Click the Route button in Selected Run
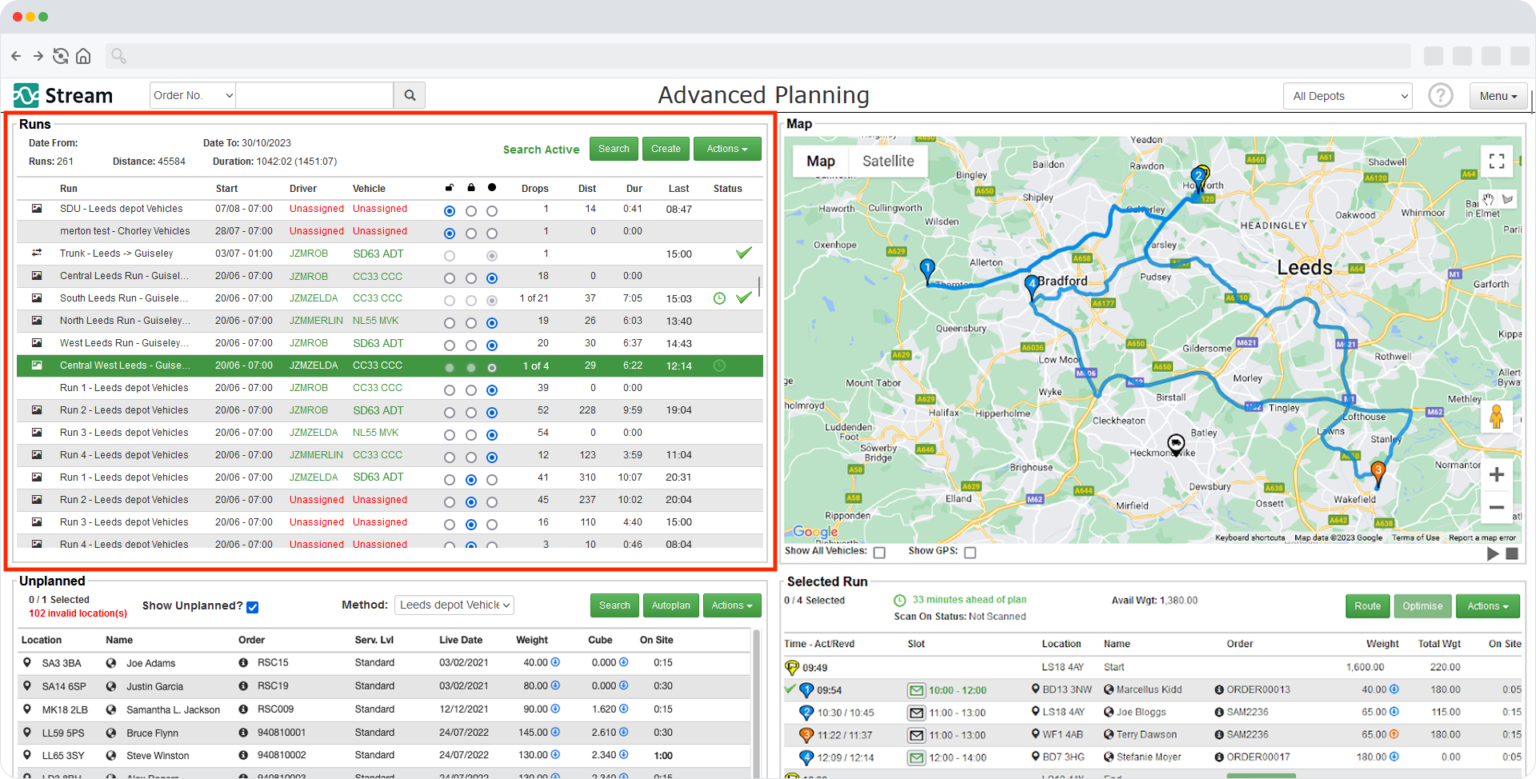The image size is (1536, 779). pyautogui.click(x=1367, y=606)
